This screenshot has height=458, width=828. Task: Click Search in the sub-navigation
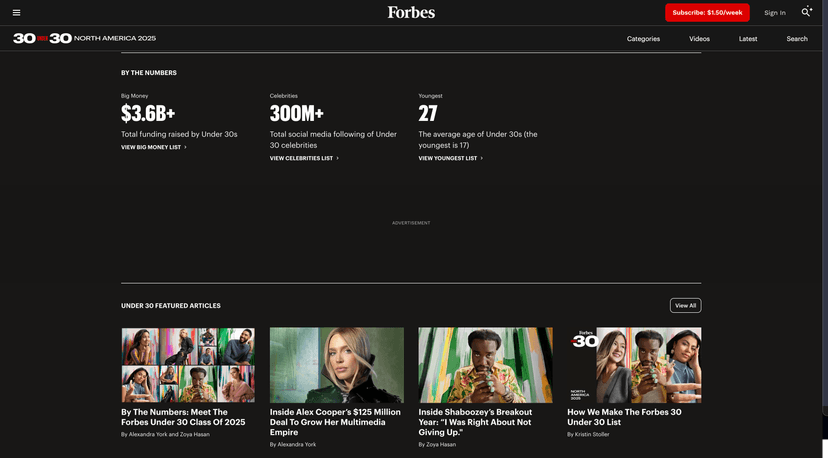(796, 39)
